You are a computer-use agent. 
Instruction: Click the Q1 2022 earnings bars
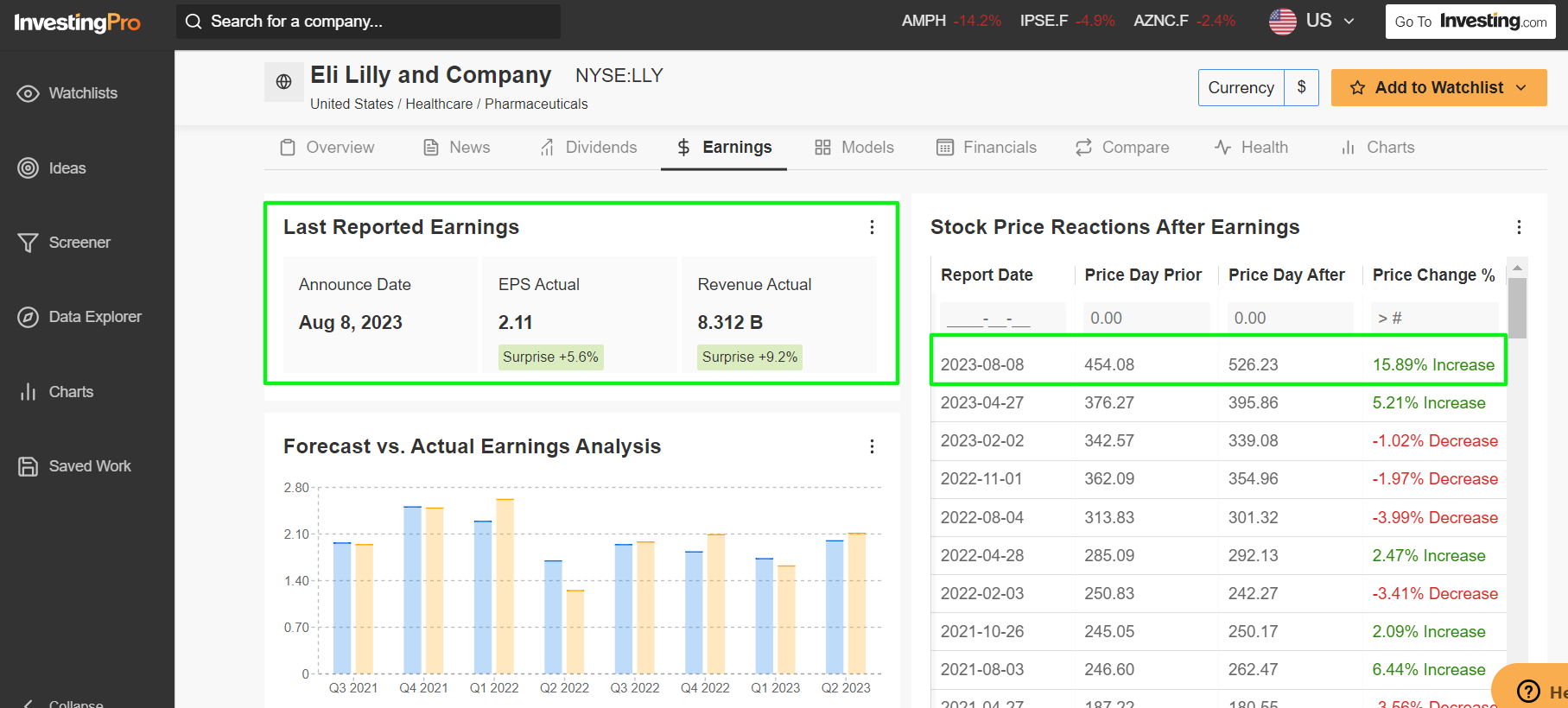[494, 586]
